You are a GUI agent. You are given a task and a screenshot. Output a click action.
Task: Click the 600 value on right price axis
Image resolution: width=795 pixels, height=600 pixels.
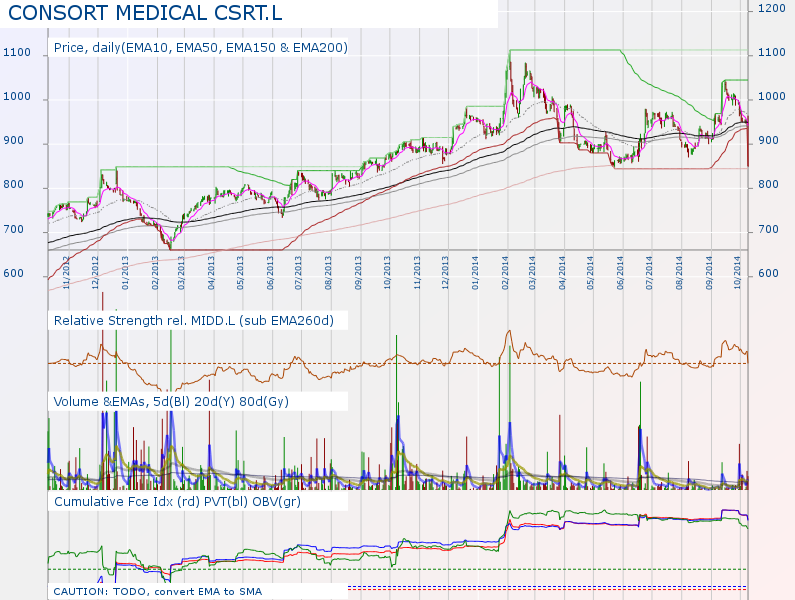[768, 273]
